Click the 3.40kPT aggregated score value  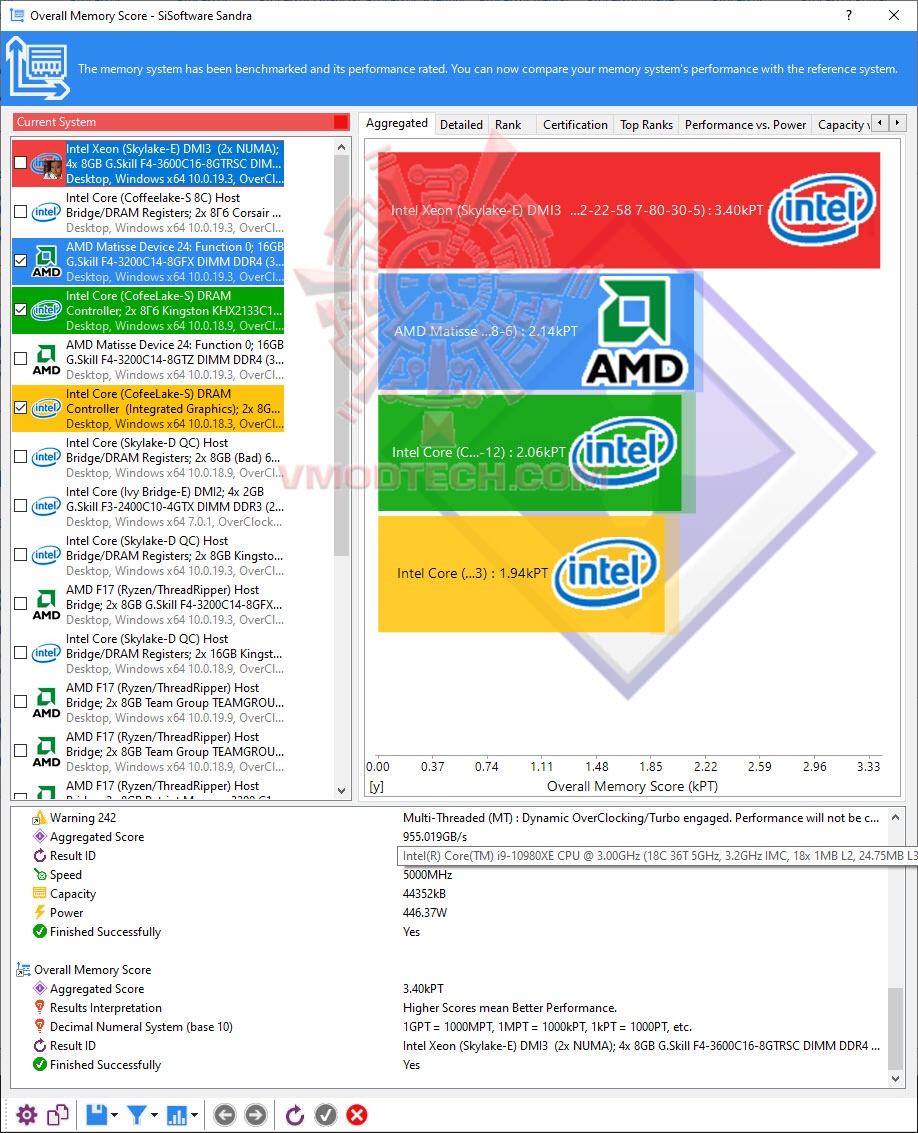pos(424,988)
